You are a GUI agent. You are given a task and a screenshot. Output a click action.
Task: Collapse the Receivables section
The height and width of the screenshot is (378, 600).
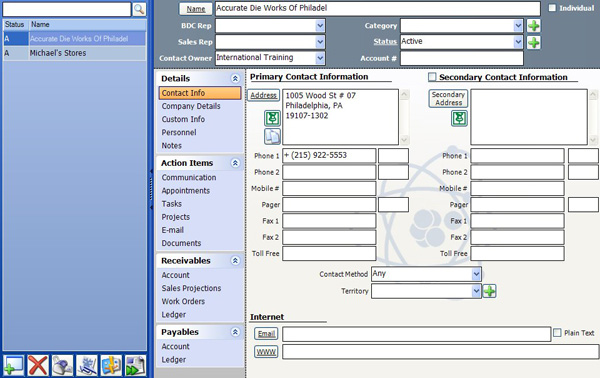click(235, 261)
